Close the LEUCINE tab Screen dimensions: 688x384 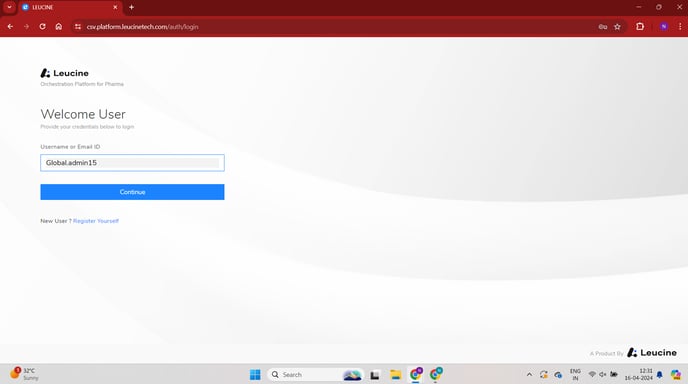click(x=115, y=7)
